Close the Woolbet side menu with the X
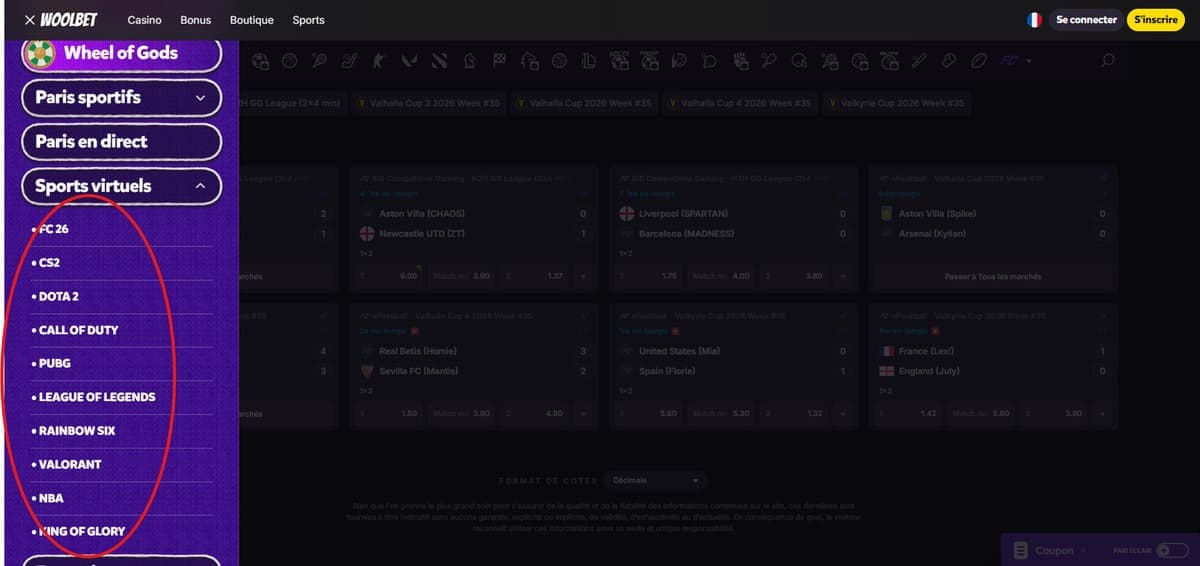Viewport: 1200px width, 566px height. coord(29,20)
